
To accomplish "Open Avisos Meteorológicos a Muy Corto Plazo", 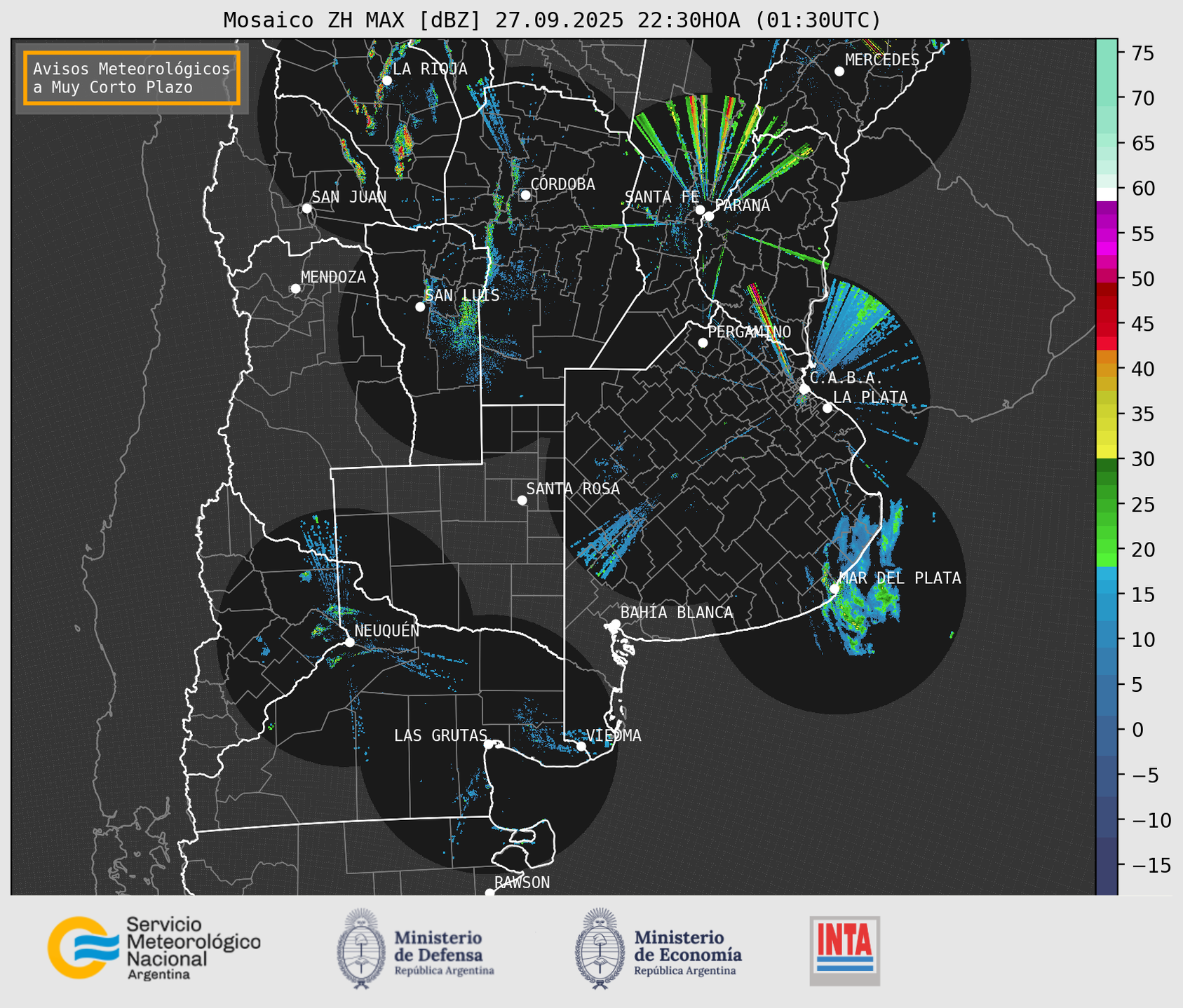I will pyautogui.click(x=132, y=78).
